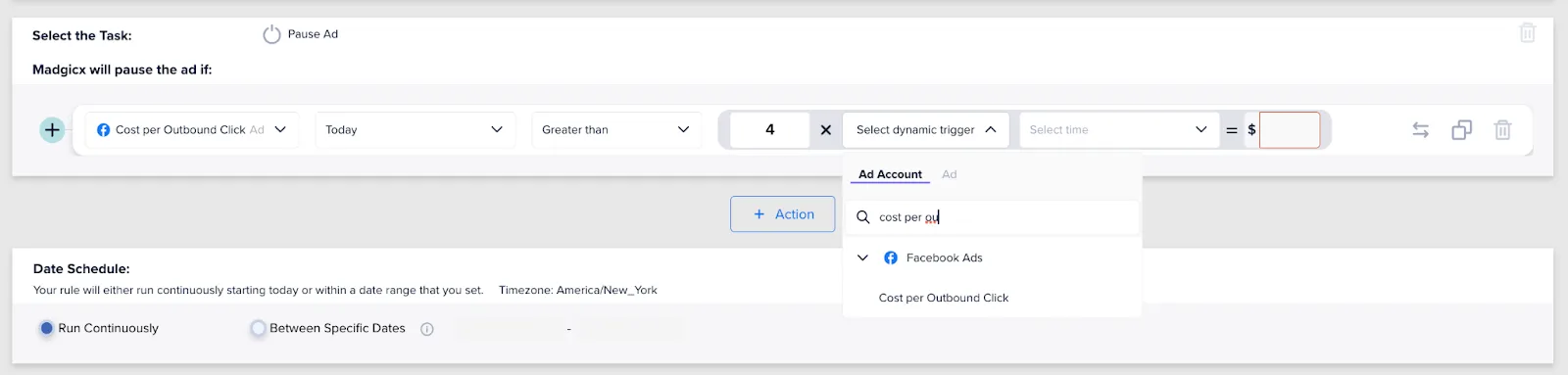Click the search field containing cost per ou
The width and height of the screenshot is (1568, 375).
[x=993, y=217]
